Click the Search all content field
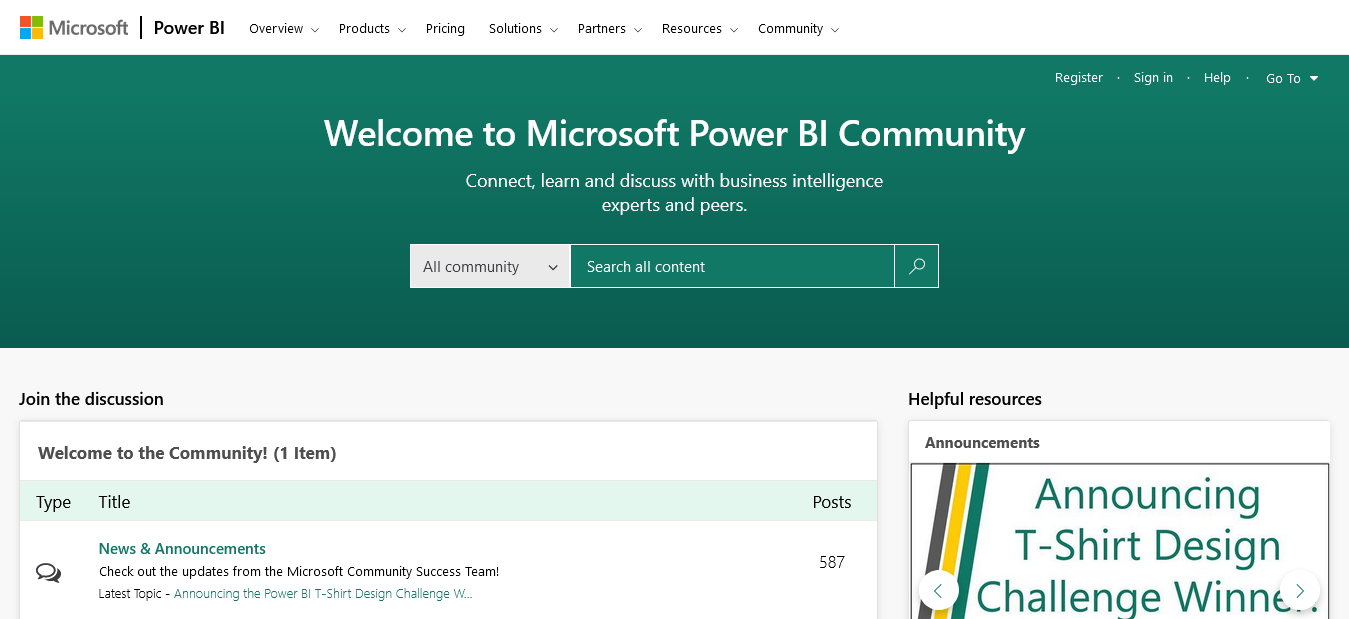The height and width of the screenshot is (619, 1349). point(732,266)
